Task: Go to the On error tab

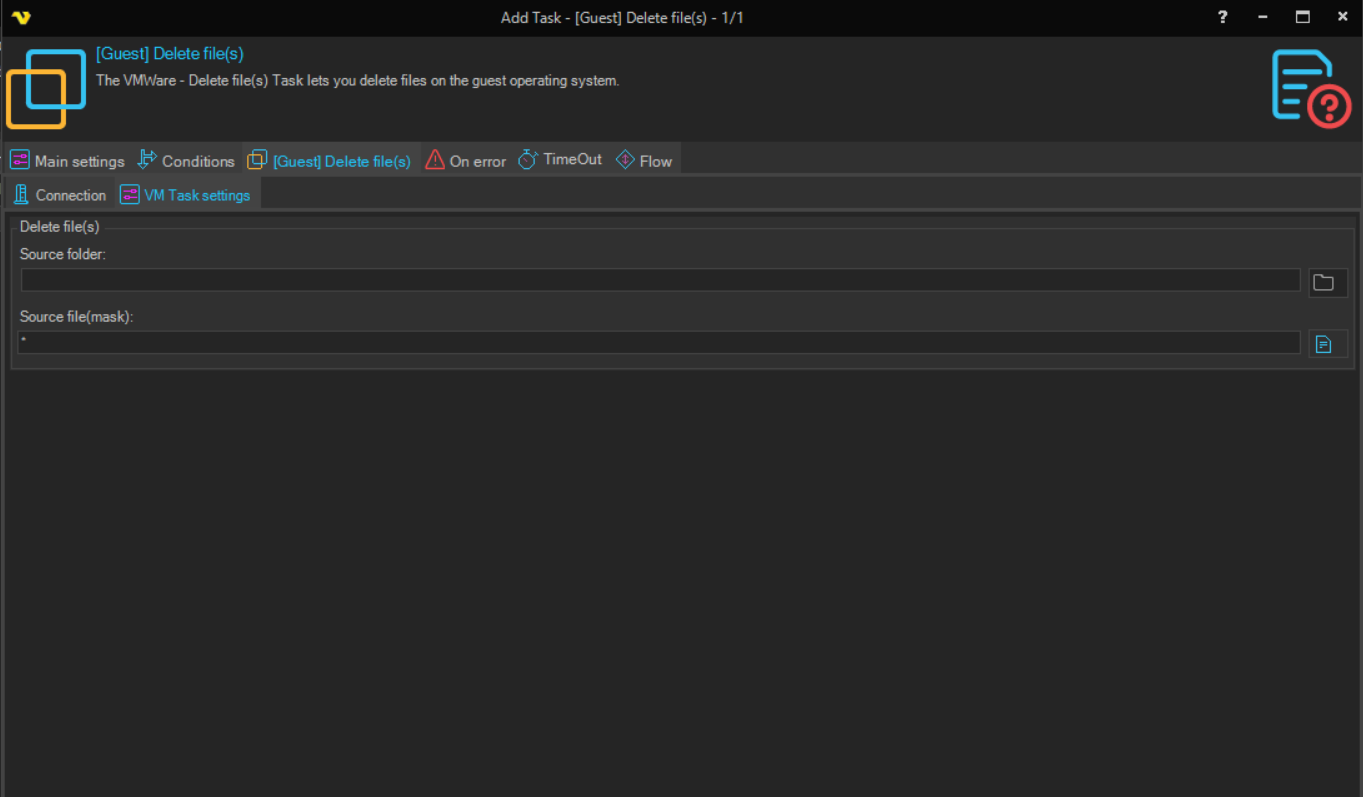Action: (466, 161)
